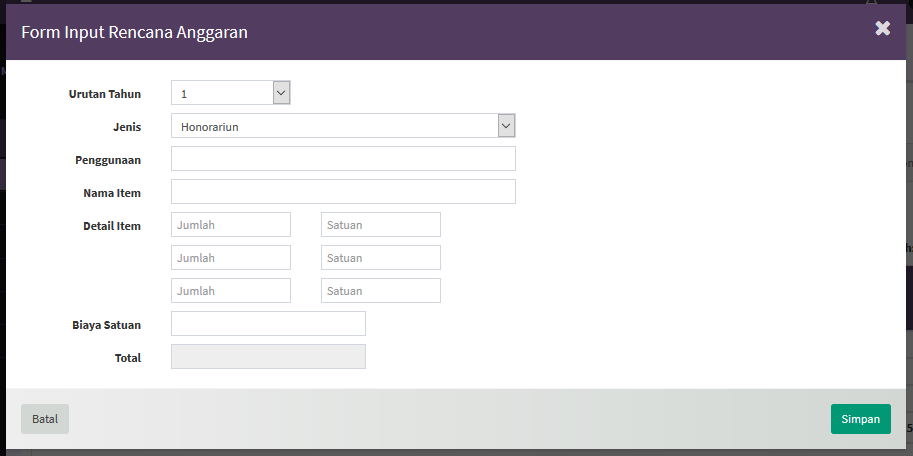The image size is (913, 456).
Task: Focus the third-row Satuan field
Action: click(381, 291)
